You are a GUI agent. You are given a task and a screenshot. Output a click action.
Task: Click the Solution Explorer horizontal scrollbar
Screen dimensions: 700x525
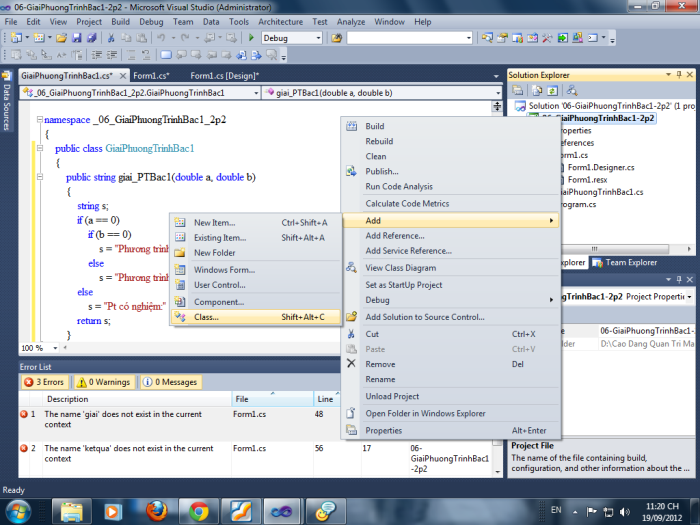point(616,249)
